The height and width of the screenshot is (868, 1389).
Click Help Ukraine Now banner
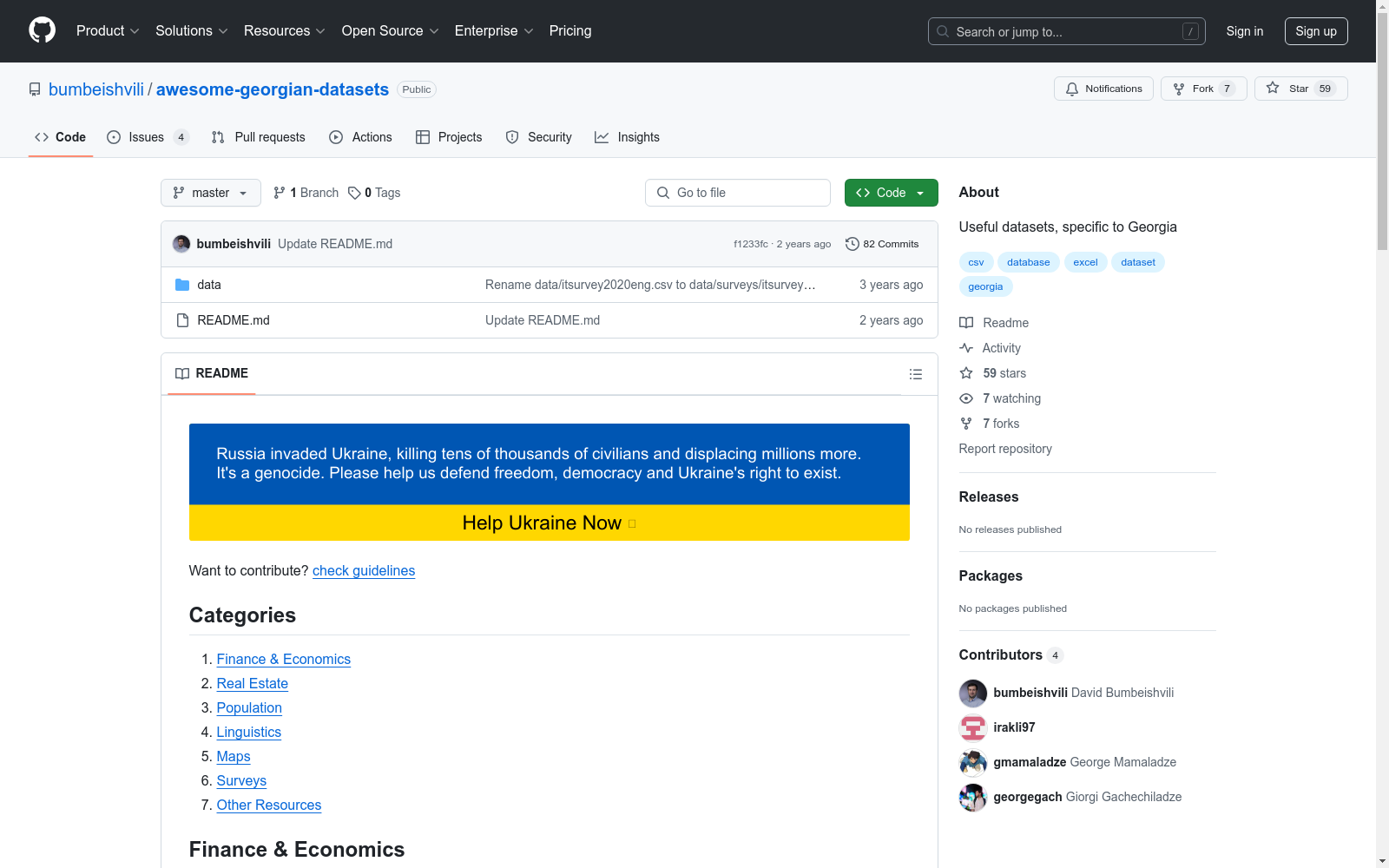[550, 523]
